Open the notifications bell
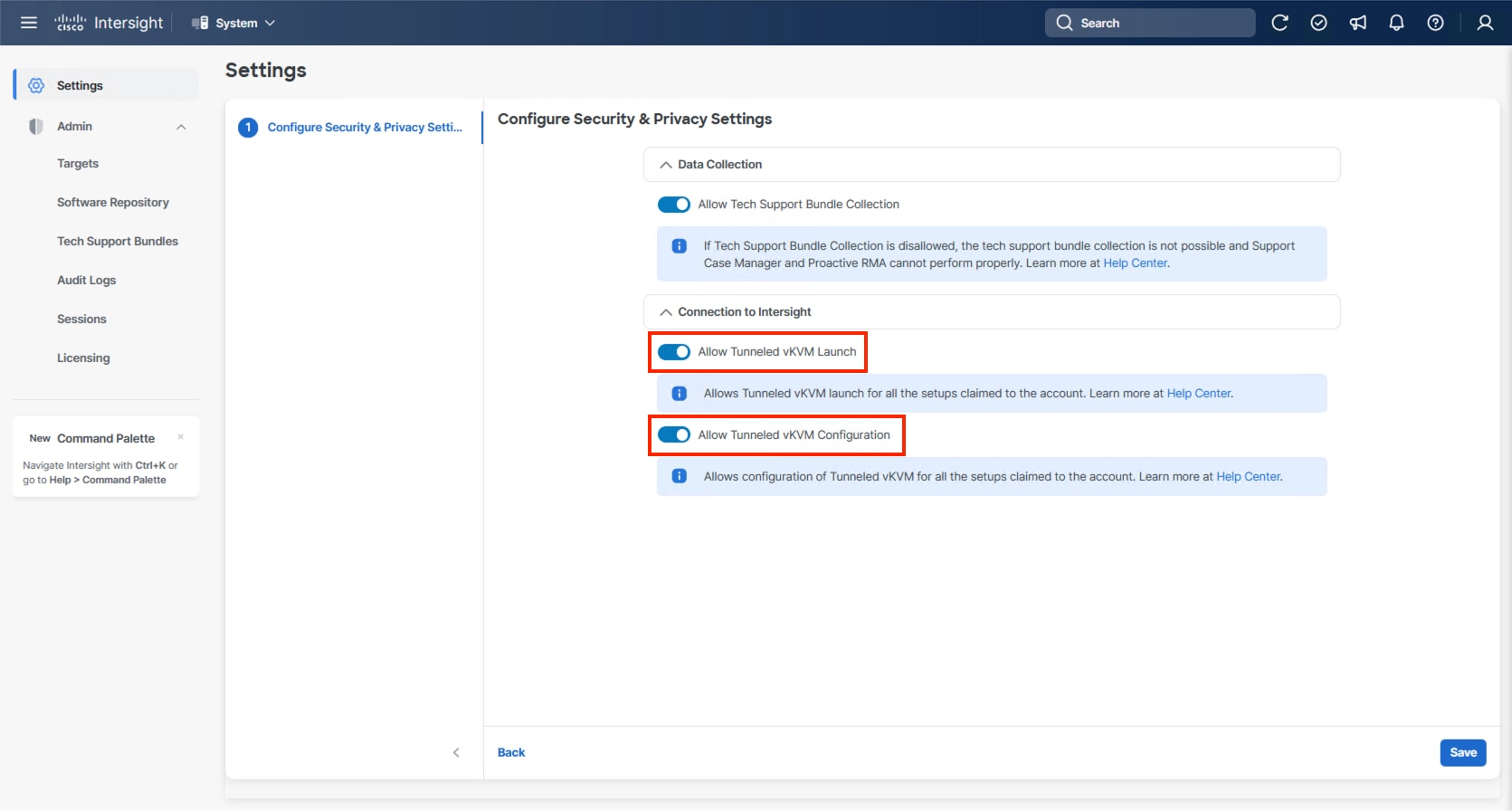The image size is (1512, 811). coord(1396,23)
